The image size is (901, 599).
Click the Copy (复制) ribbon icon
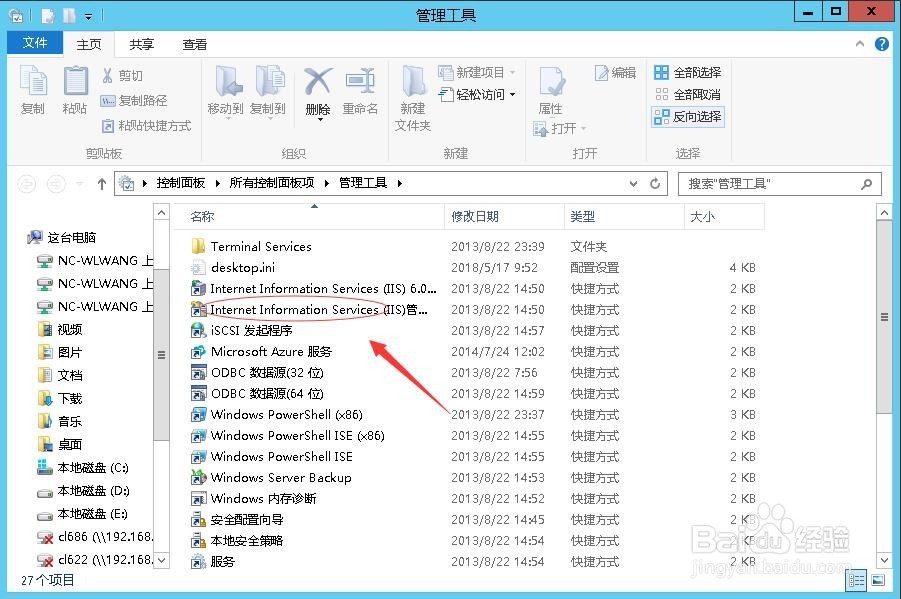pos(33,80)
